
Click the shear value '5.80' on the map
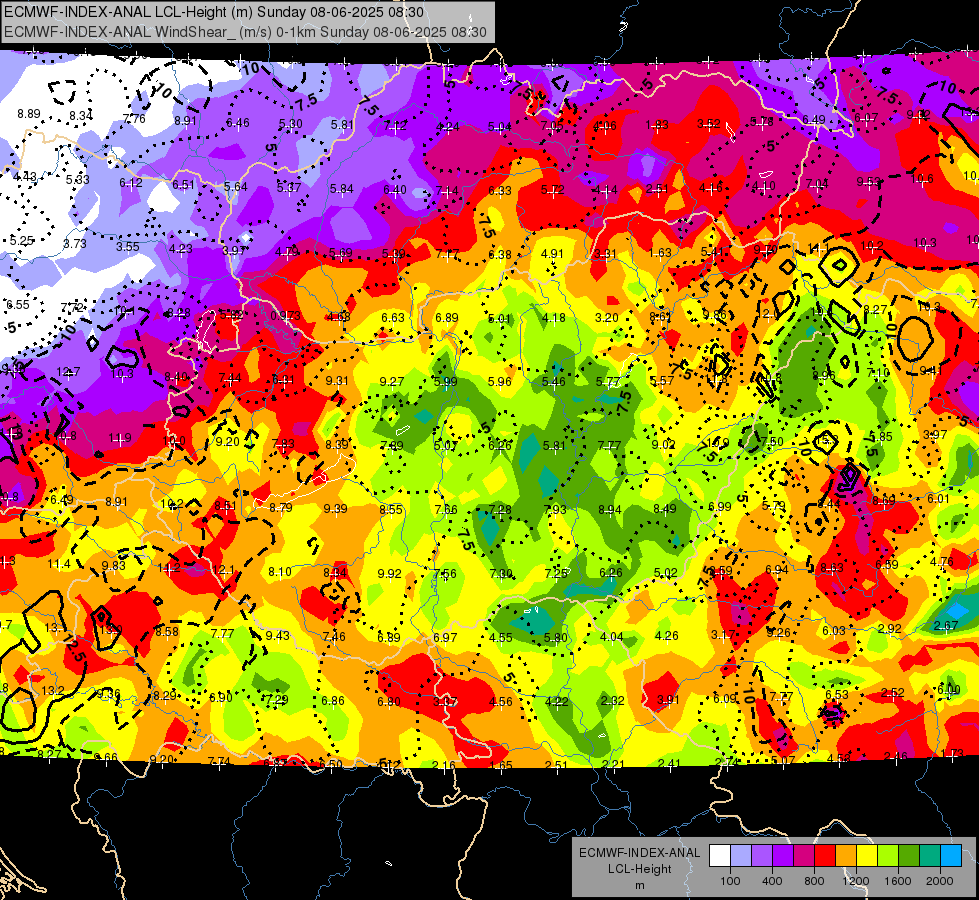click(x=556, y=638)
